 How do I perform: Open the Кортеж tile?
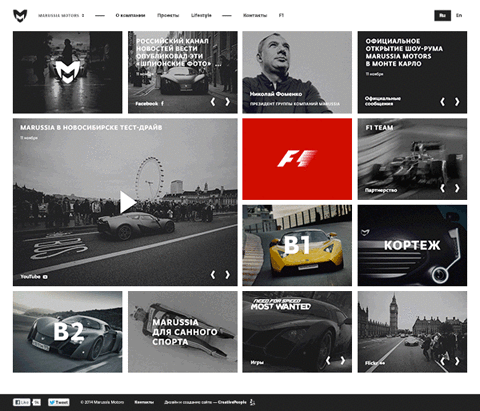[412, 245]
